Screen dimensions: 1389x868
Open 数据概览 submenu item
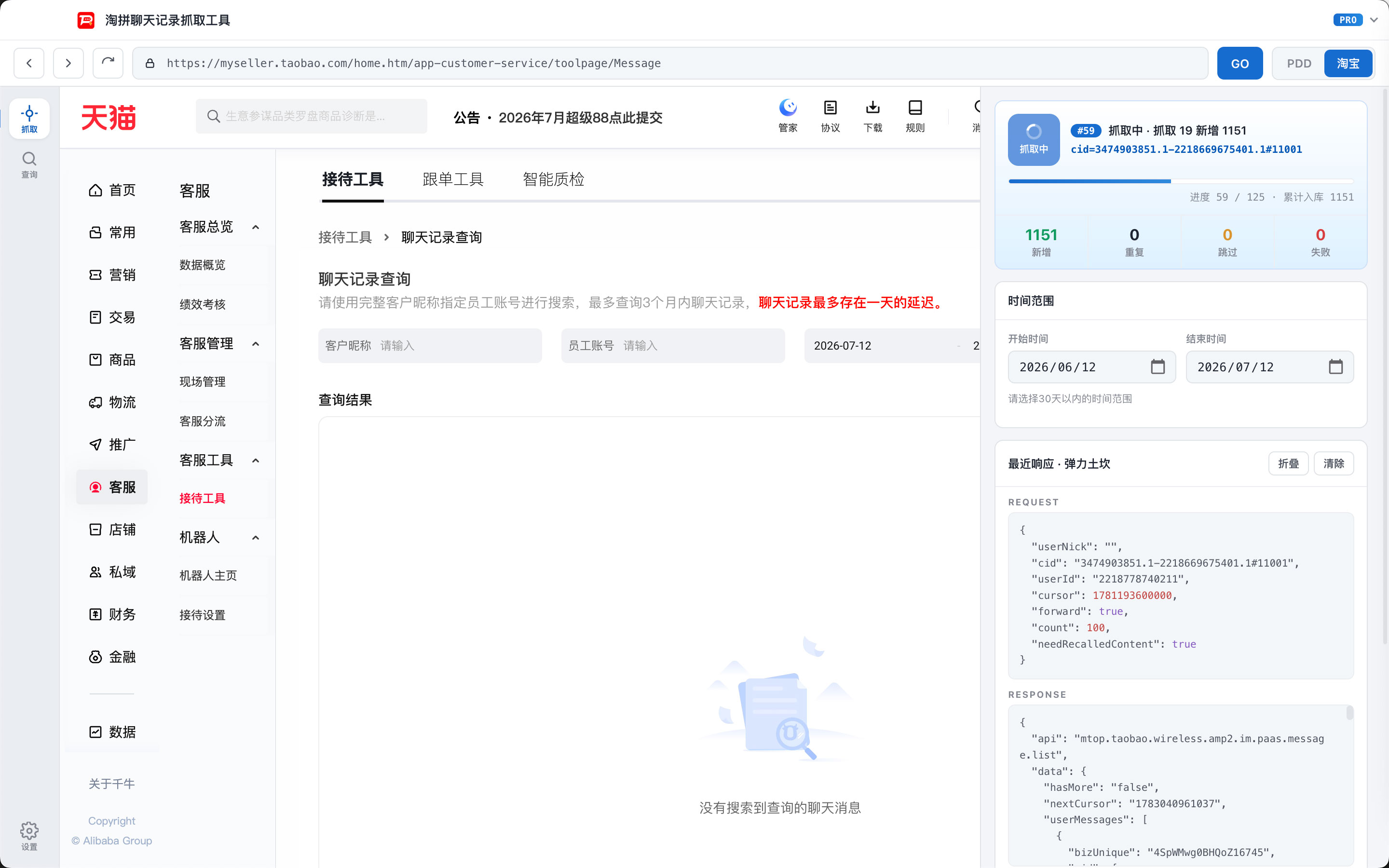(x=202, y=265)
